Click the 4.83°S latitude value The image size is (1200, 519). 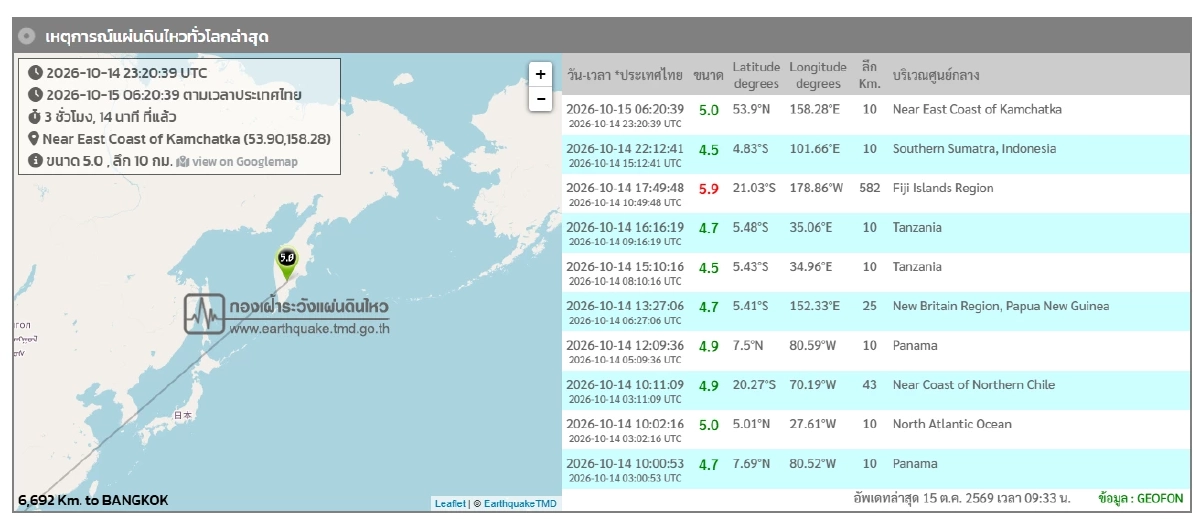[x=752, y=149]
